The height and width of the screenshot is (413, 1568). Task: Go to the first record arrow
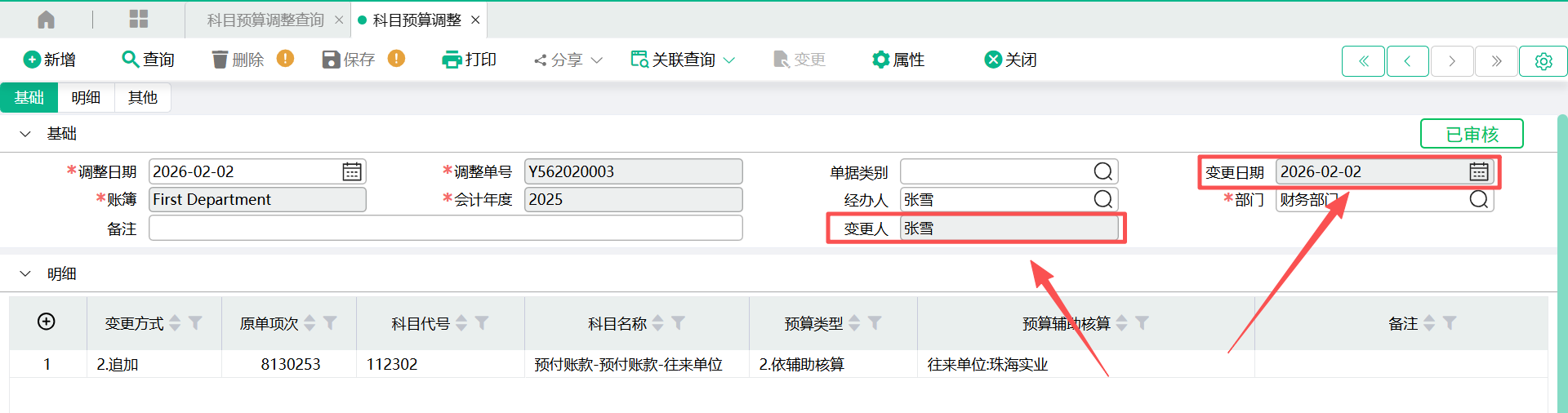point(1363,61)
